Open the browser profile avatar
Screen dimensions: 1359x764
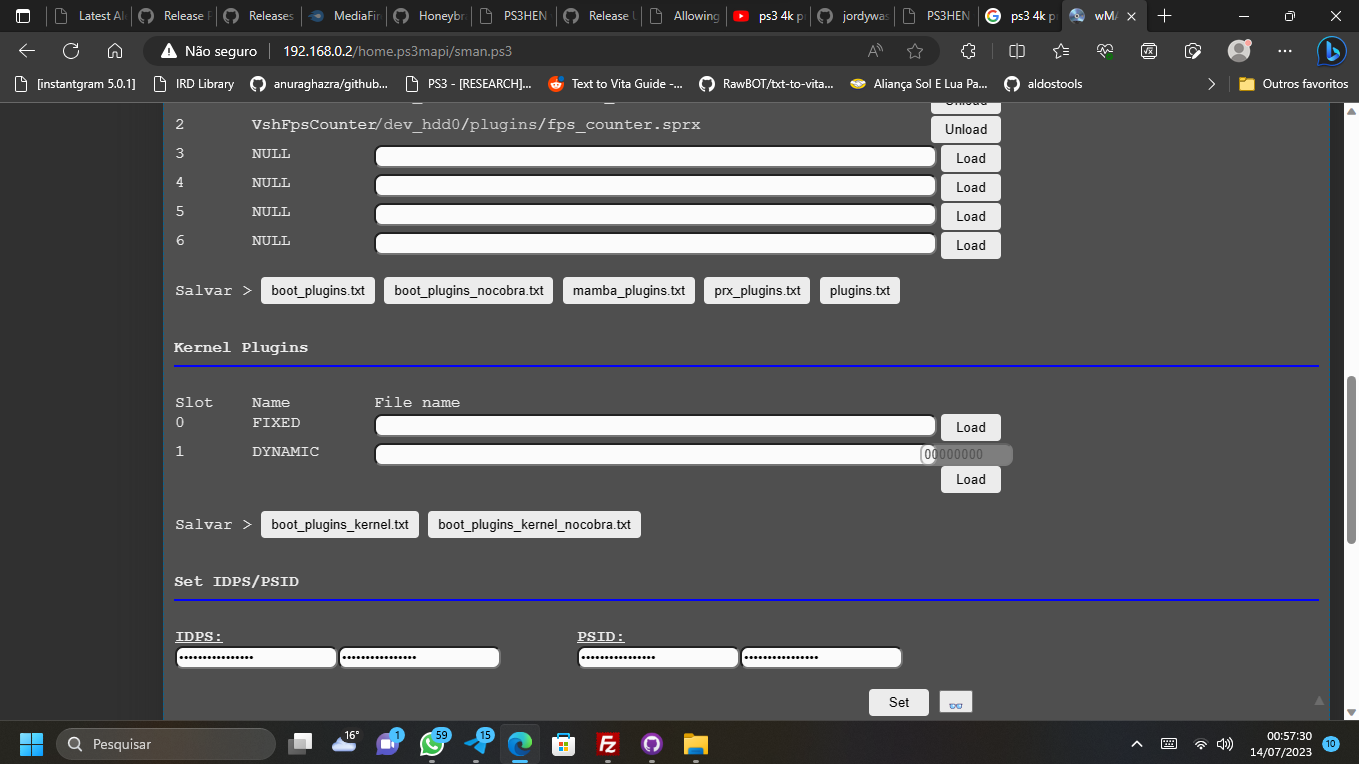1241,50
